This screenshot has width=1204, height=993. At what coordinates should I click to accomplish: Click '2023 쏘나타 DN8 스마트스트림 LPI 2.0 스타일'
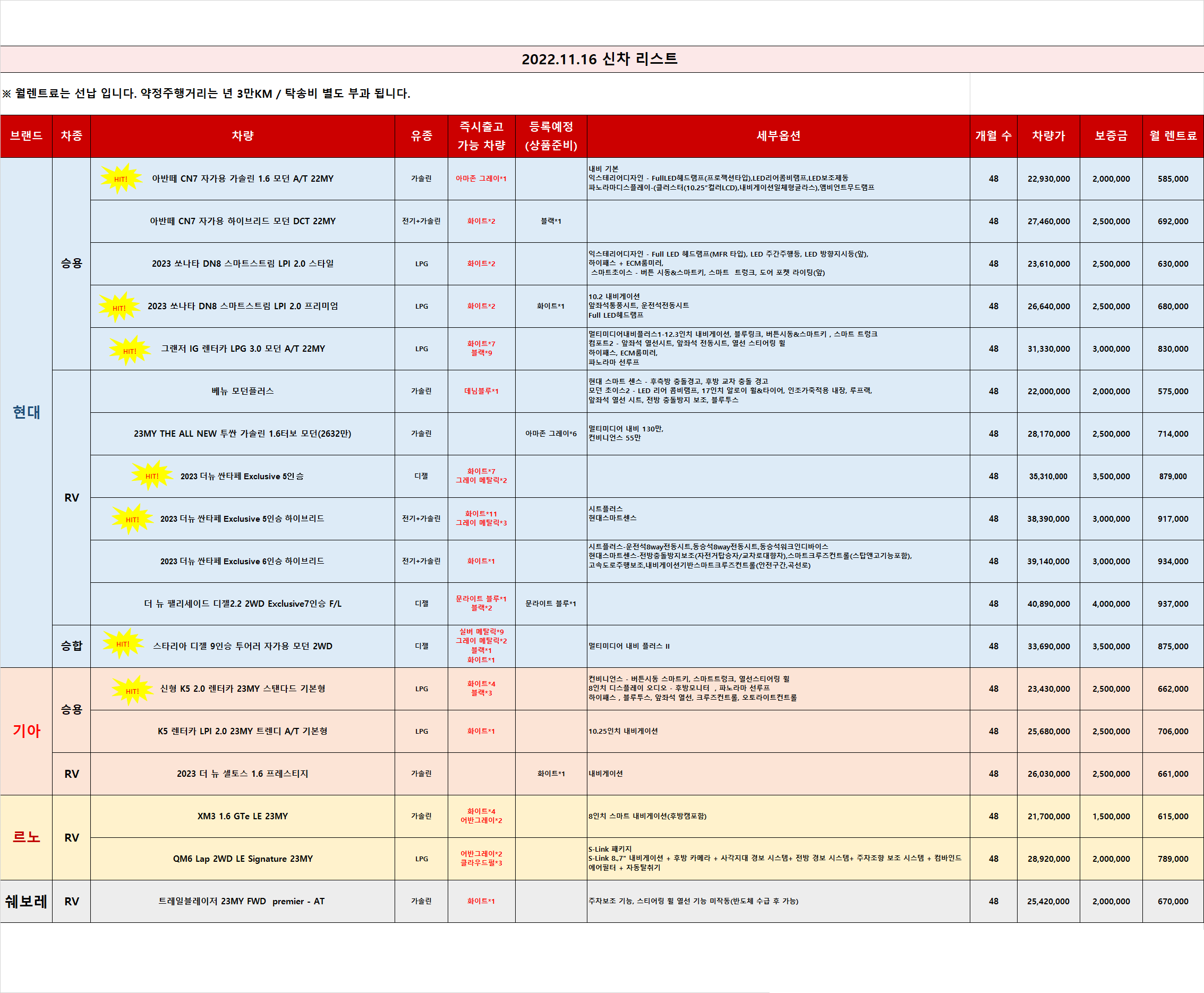point(242,264)
